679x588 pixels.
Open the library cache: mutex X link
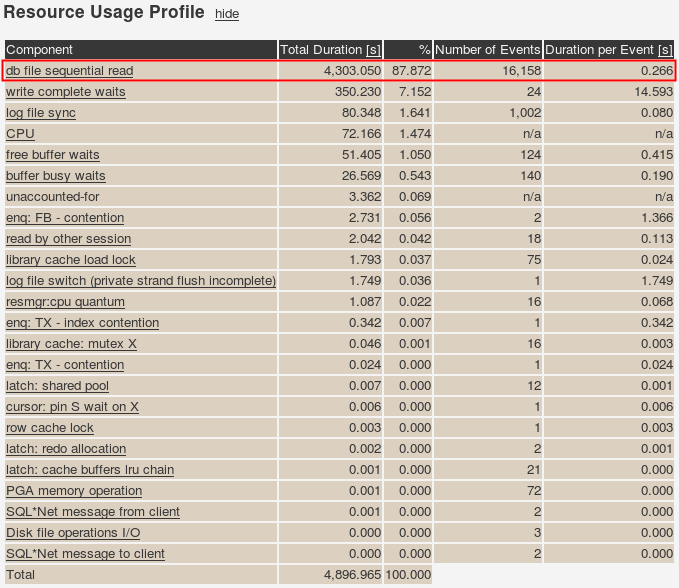coord(71,344)
